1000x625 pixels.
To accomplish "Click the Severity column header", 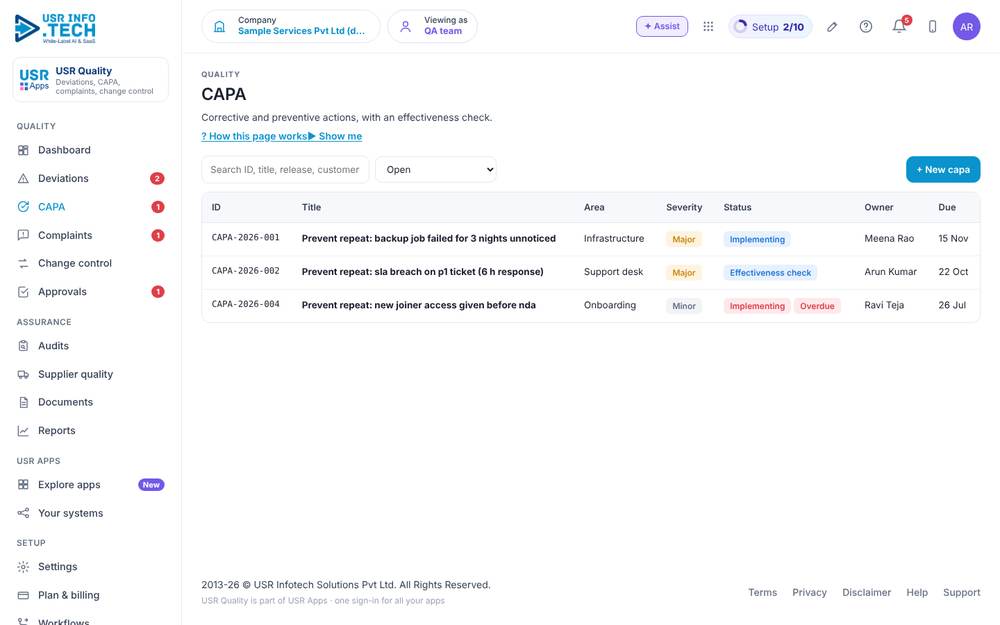I will (x=684, y=207).
